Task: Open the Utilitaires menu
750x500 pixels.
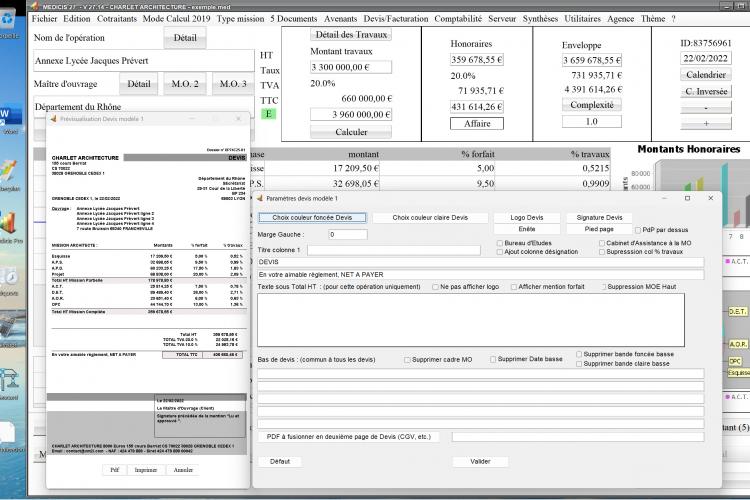Action: point(582,19)
